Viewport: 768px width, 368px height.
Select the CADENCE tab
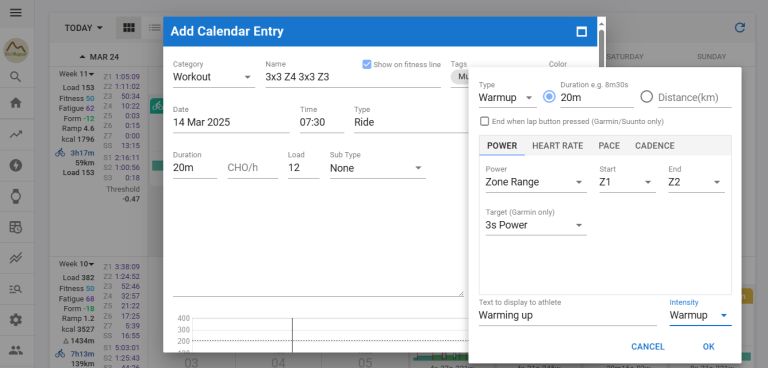click(x=654, y=146)
